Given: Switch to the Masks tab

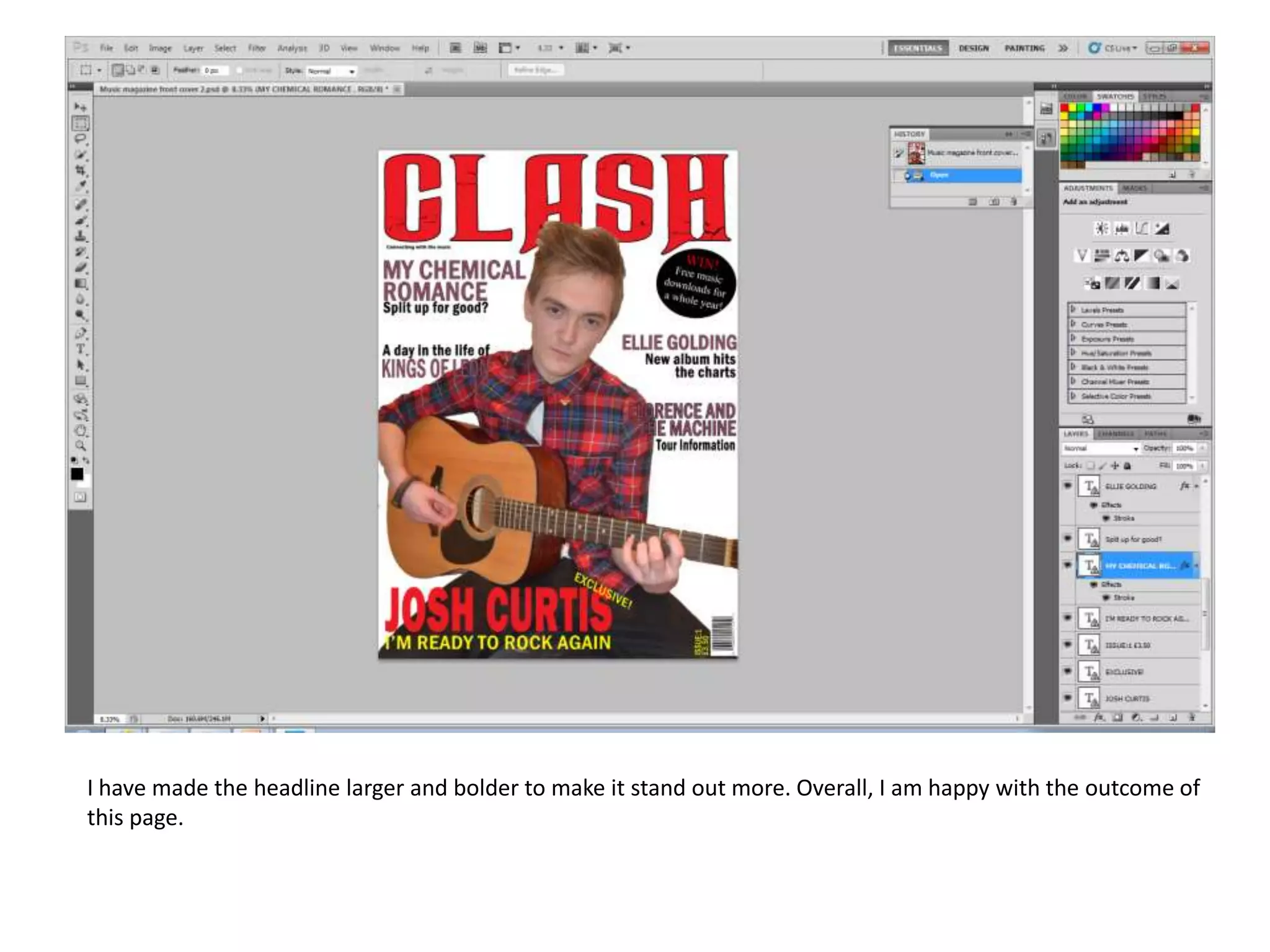Looking at the screenshot, I should (1135, 188).
